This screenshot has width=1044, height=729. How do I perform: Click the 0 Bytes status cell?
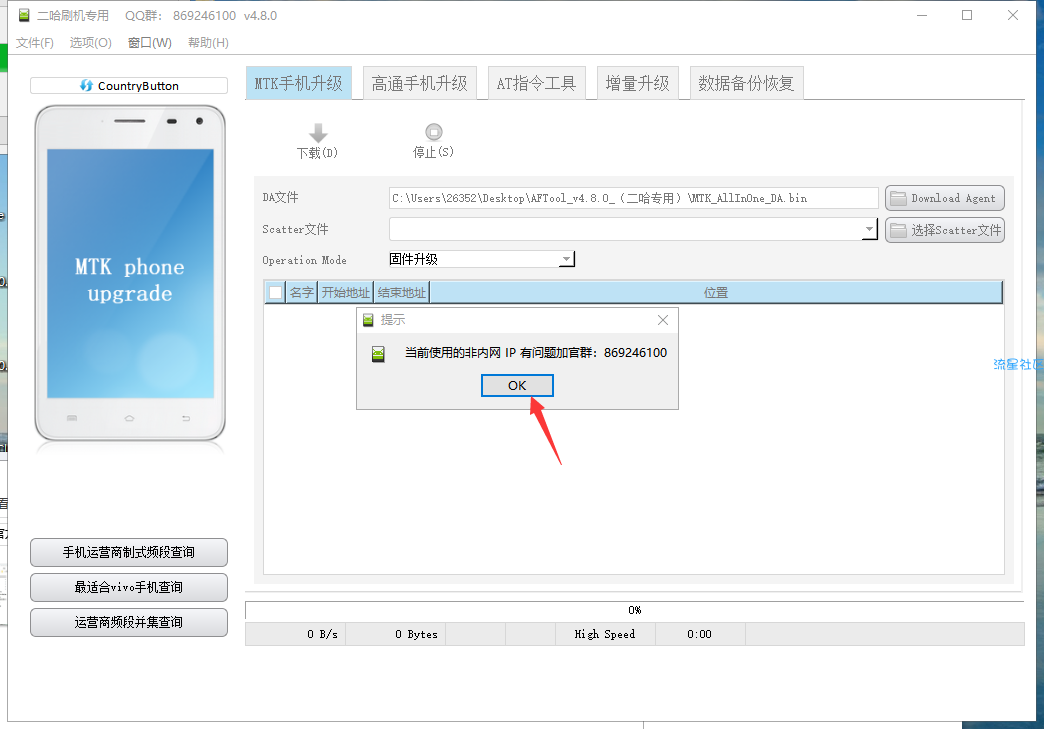396,634
